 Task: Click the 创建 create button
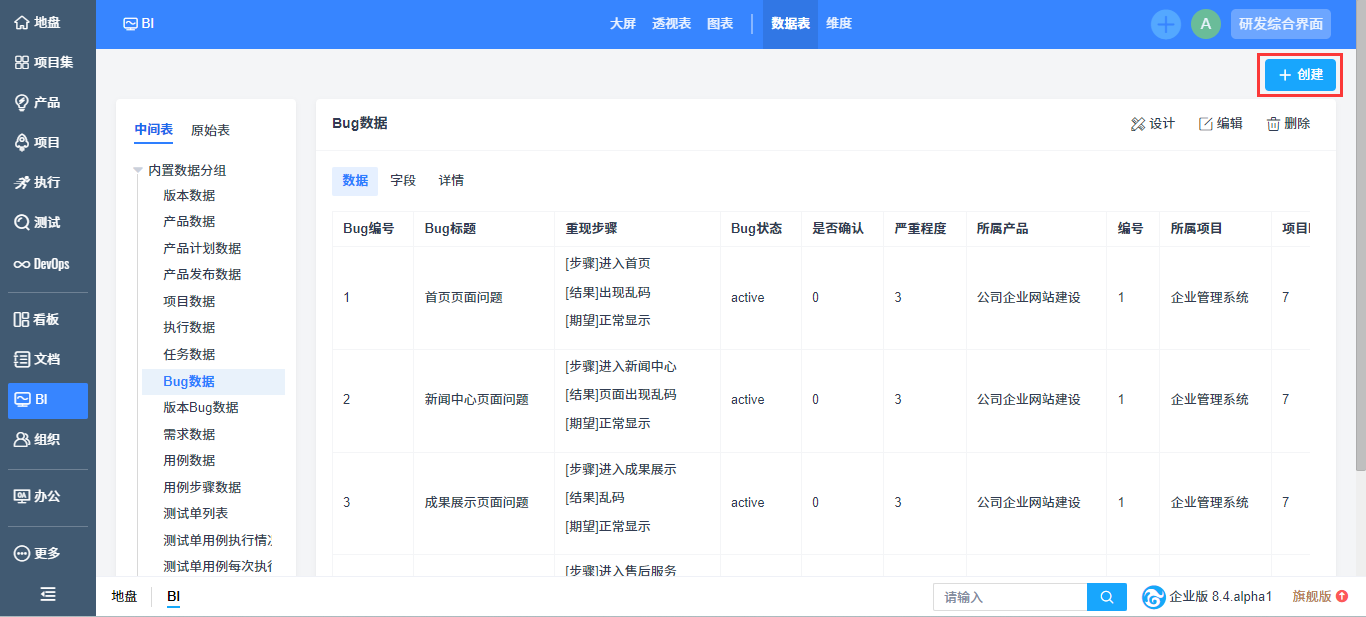click(1300, 75)
